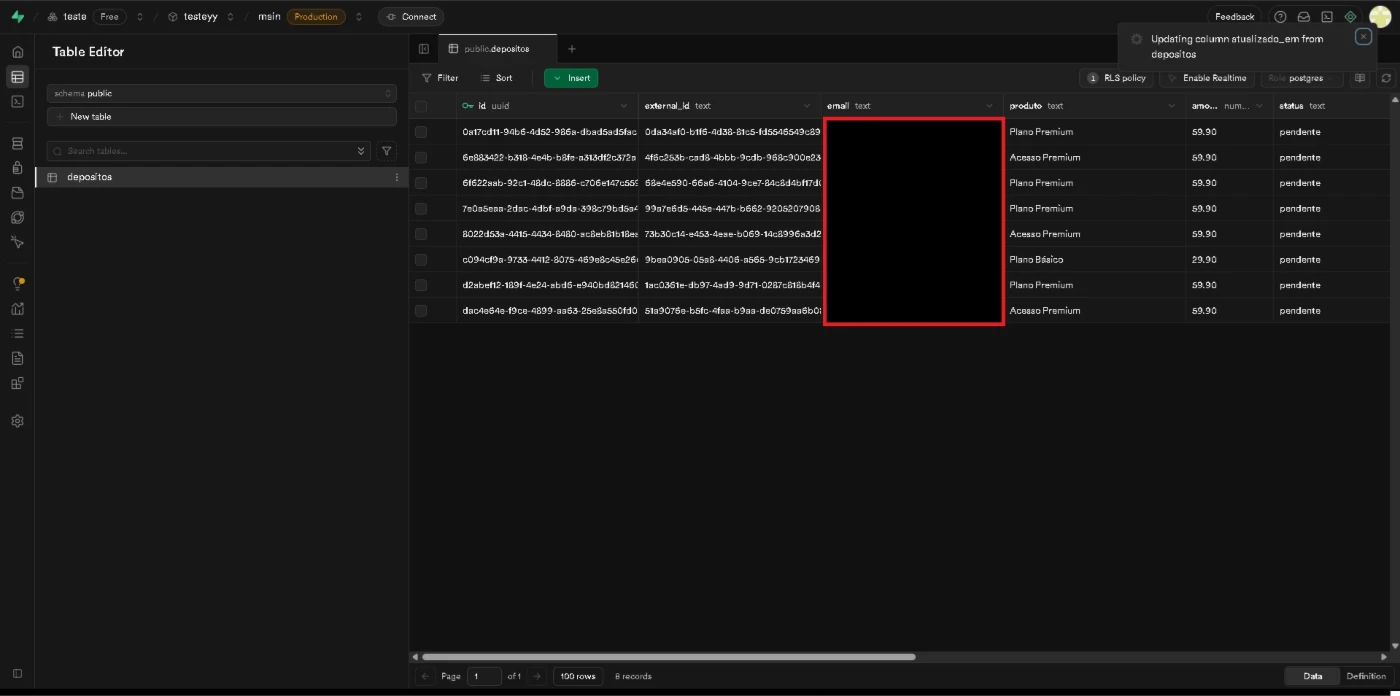The width and height of the screenshot is (1400, 696).
Task: Click the New table button
Action: point(222,117)
